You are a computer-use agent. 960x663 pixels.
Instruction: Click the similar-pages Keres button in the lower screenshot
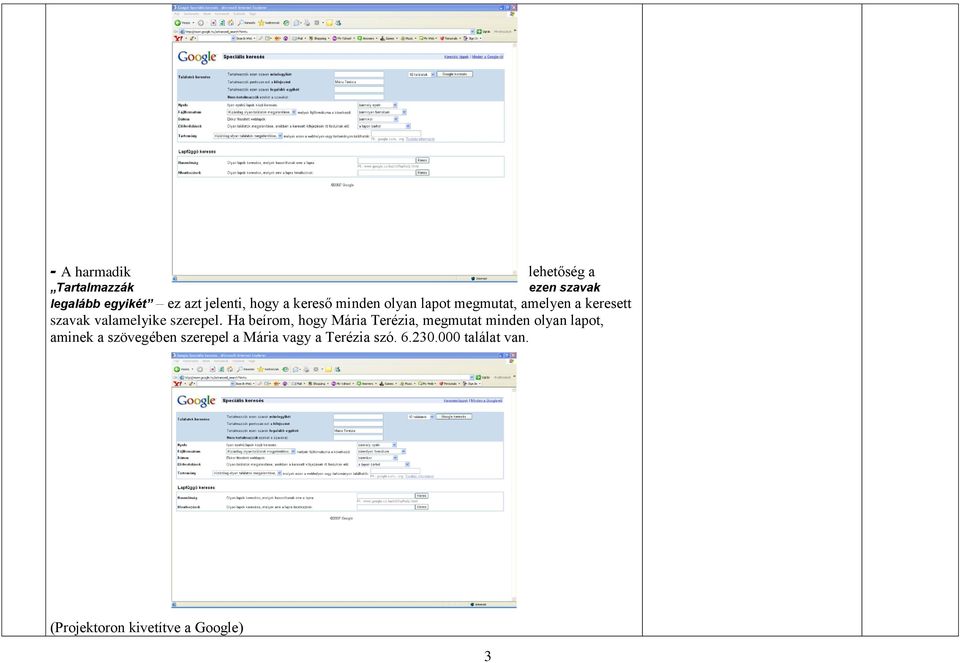click(422, 496)
